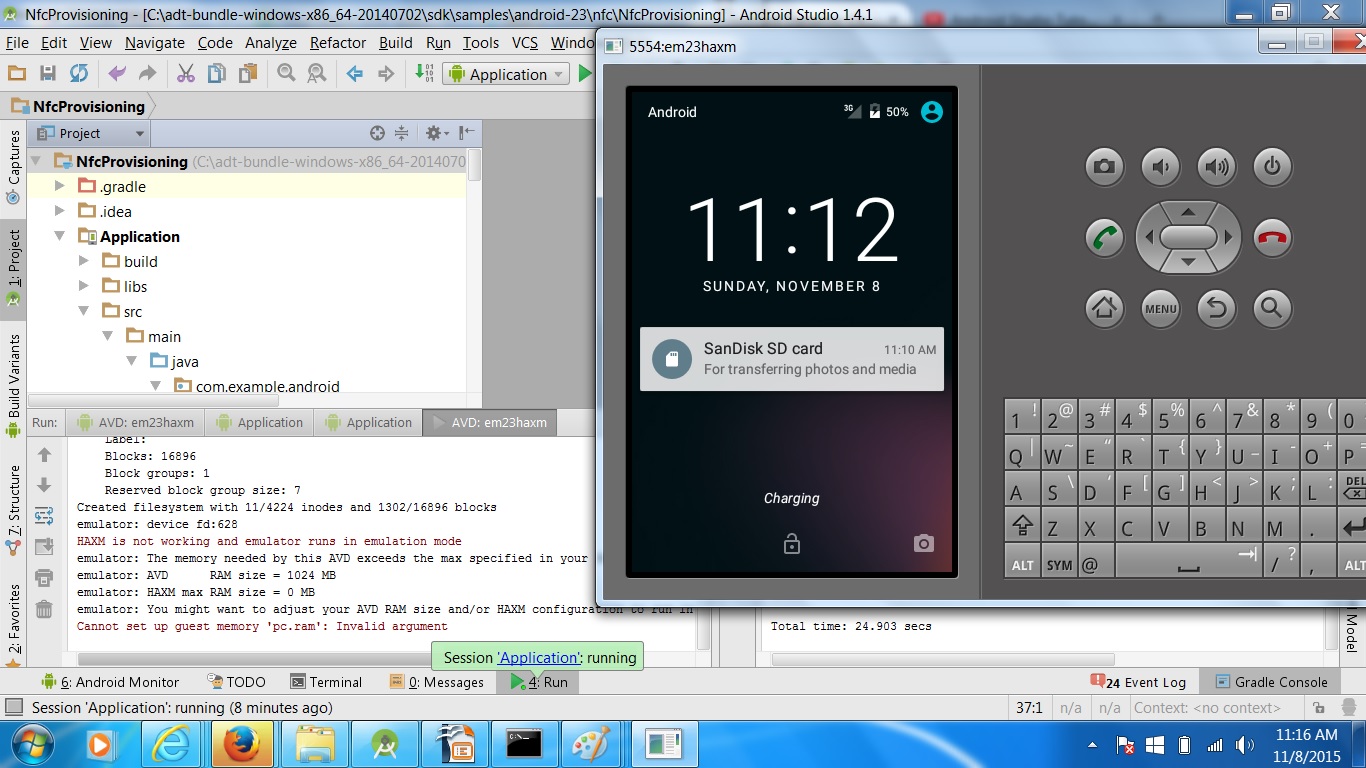Click the Replace magnifier icon
Viewport: 1366px width, 768px height.
click(317, 74)
